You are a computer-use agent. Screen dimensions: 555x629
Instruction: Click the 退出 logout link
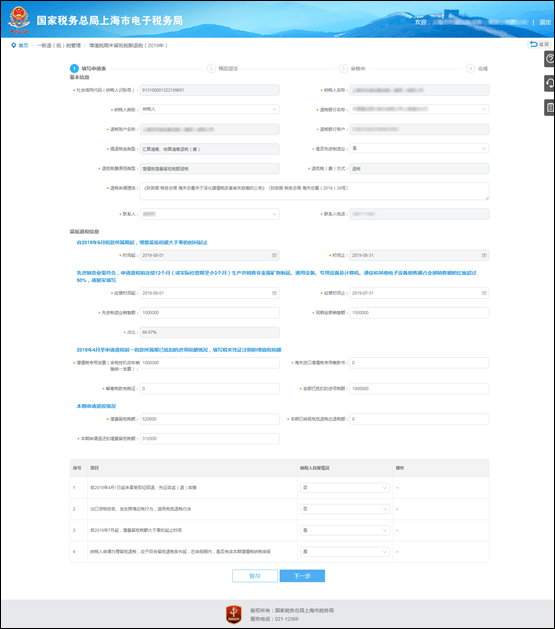point(545,22)
